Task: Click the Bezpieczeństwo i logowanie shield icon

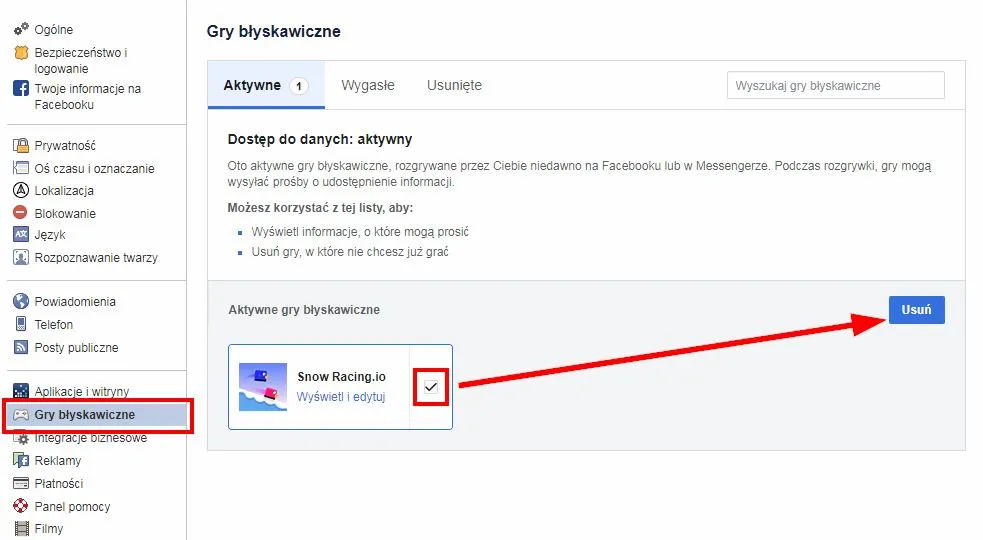Action: pyautogui.click(x=21, y=53)
